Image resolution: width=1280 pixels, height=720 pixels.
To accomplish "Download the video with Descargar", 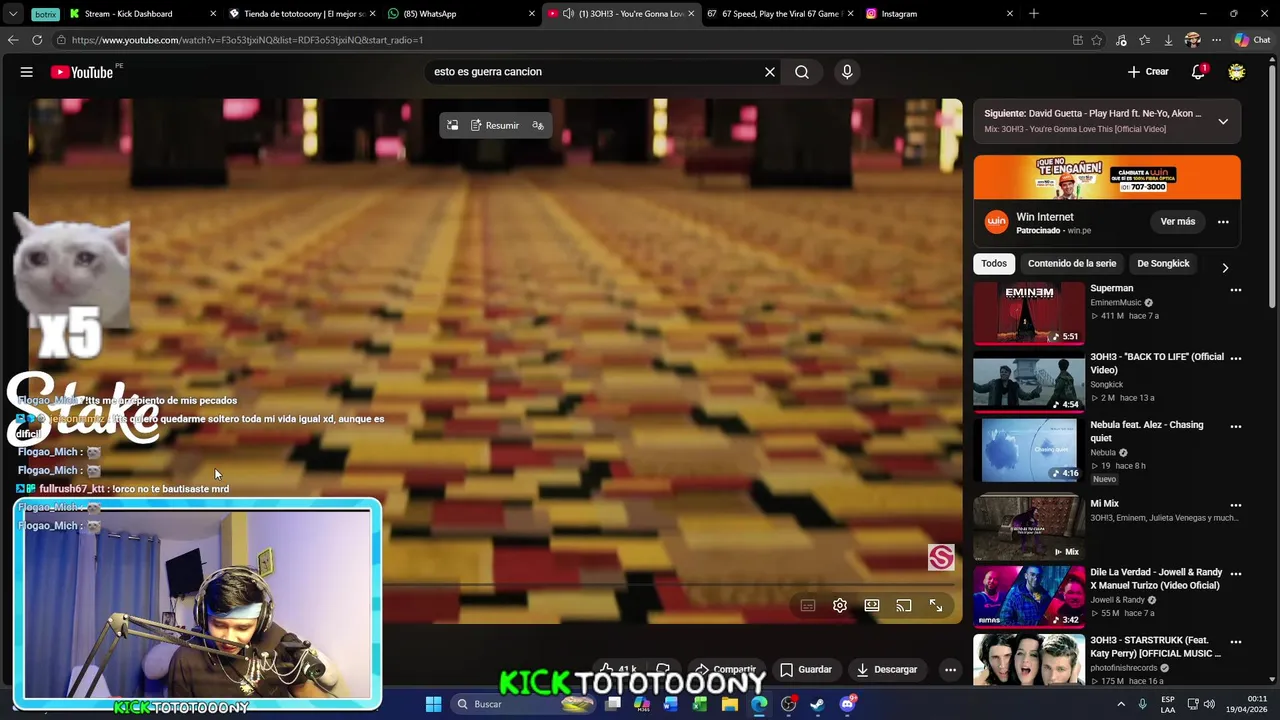I will tap(887, 670).
